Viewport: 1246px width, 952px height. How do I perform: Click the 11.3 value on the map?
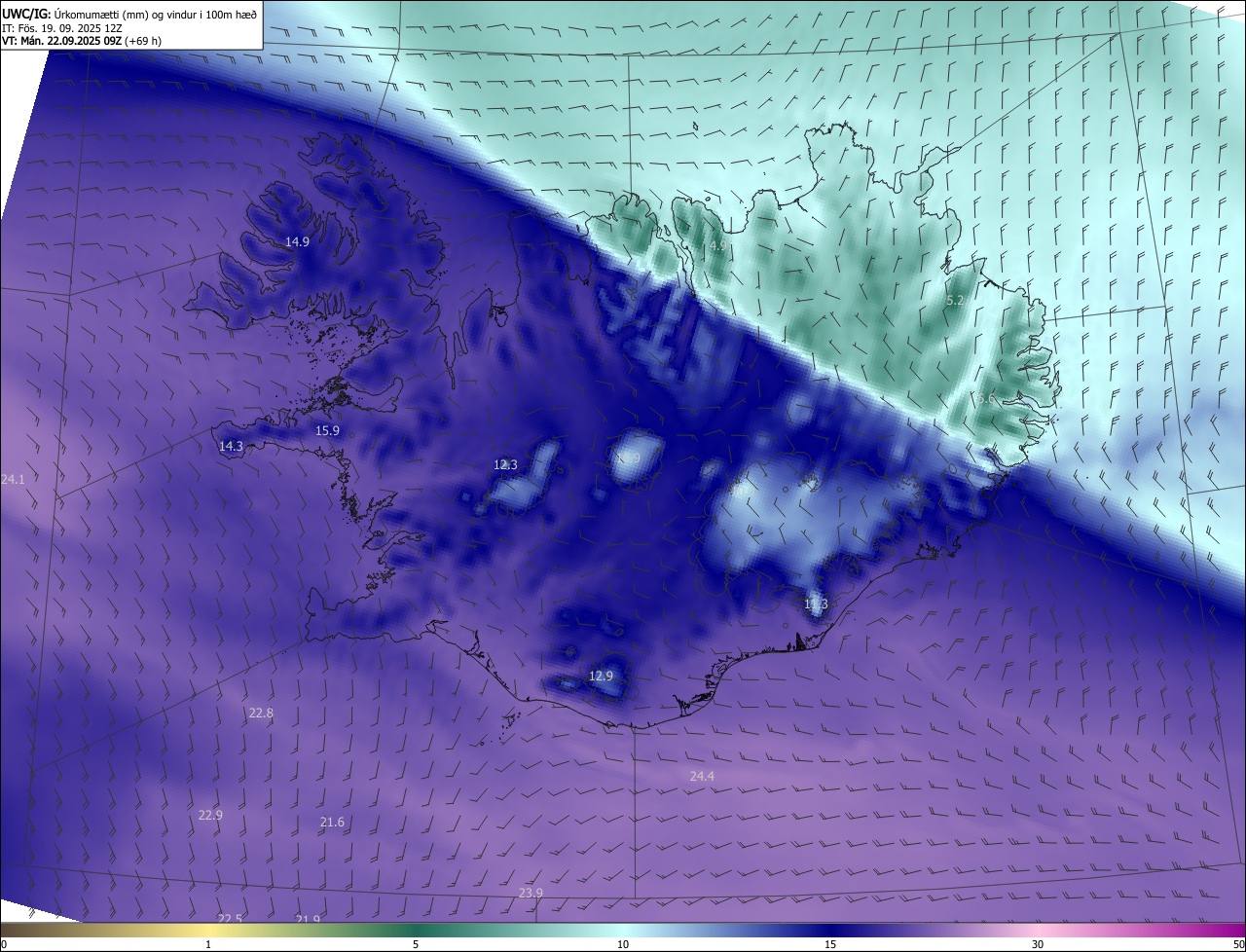[816, 604]
